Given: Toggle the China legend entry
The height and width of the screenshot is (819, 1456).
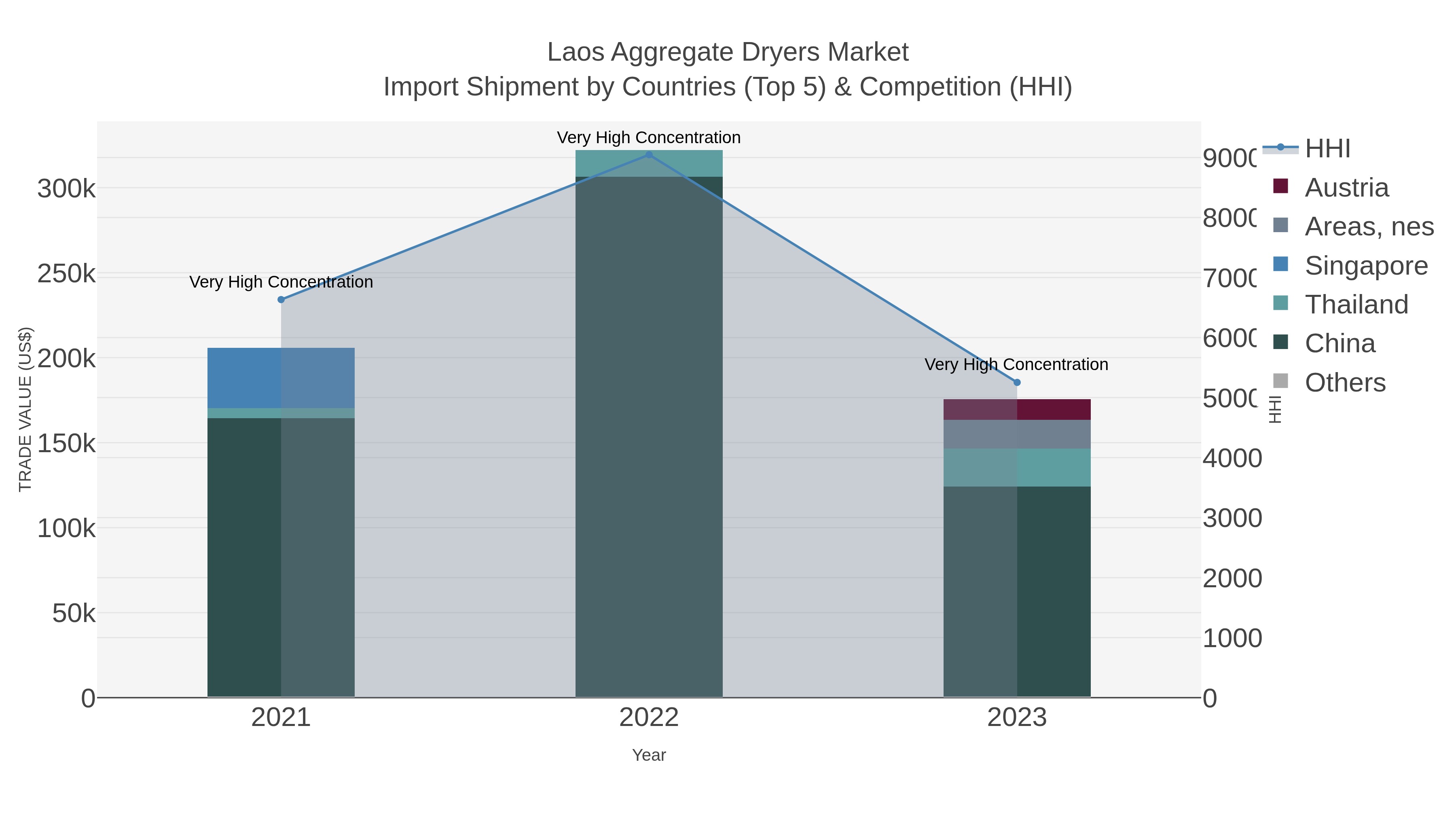Looking at the screenshot, I should tap(1324, 344).
